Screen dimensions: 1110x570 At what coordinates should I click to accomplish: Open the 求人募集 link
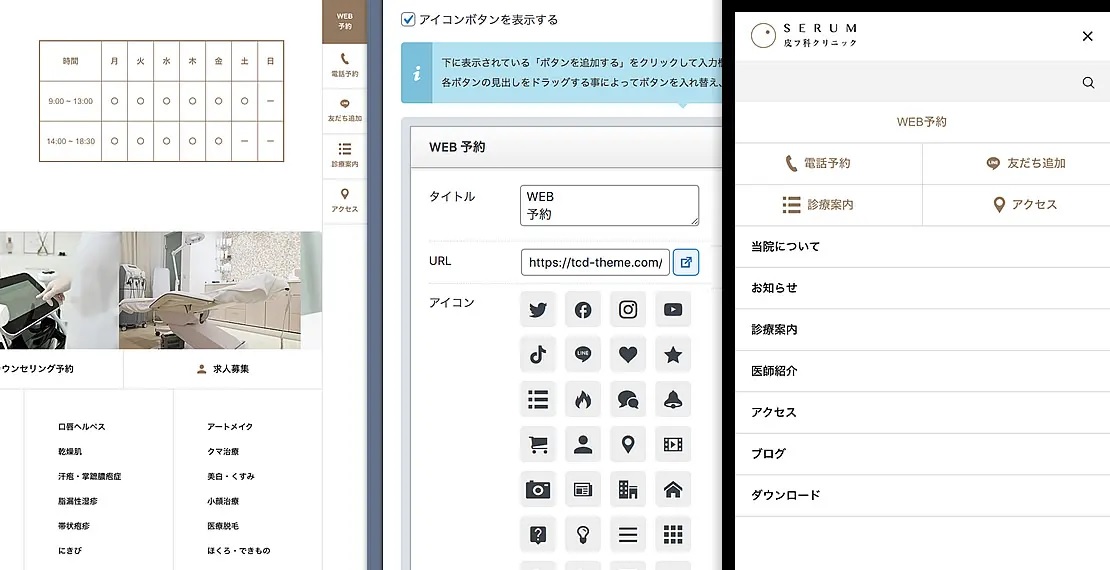tap(223, 369)
